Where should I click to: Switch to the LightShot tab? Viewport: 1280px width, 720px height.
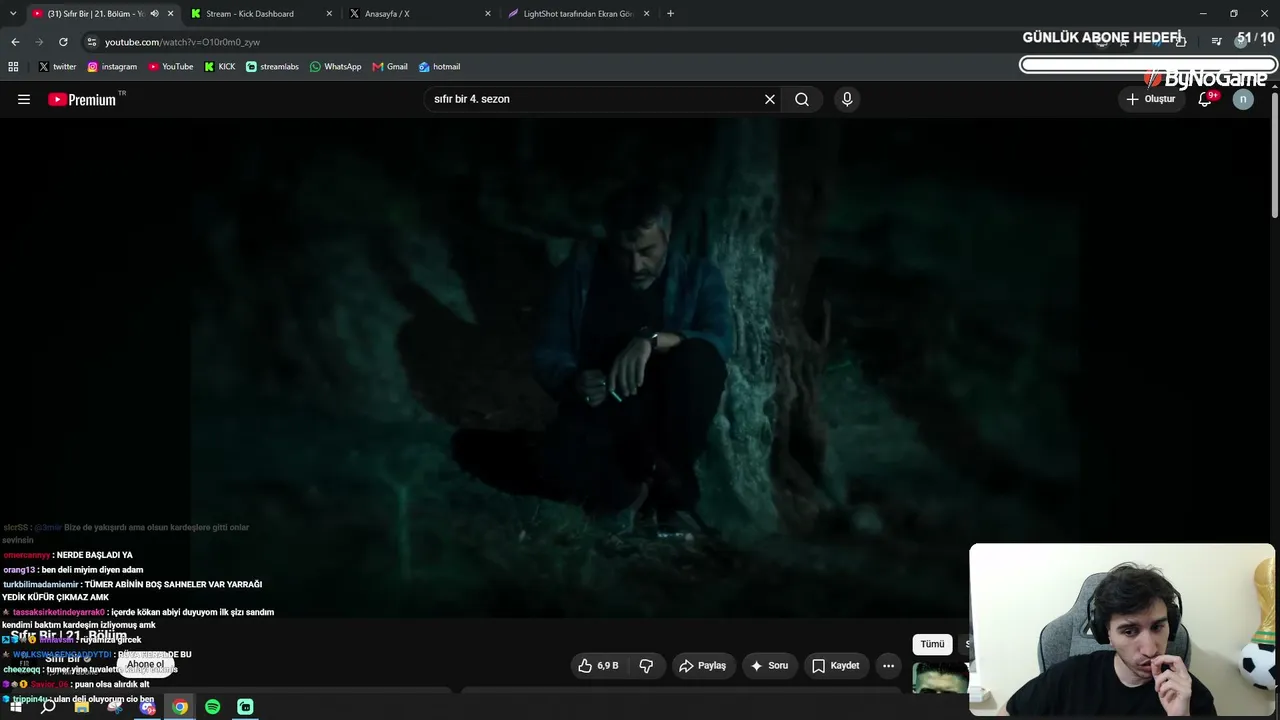coord(578,14)
